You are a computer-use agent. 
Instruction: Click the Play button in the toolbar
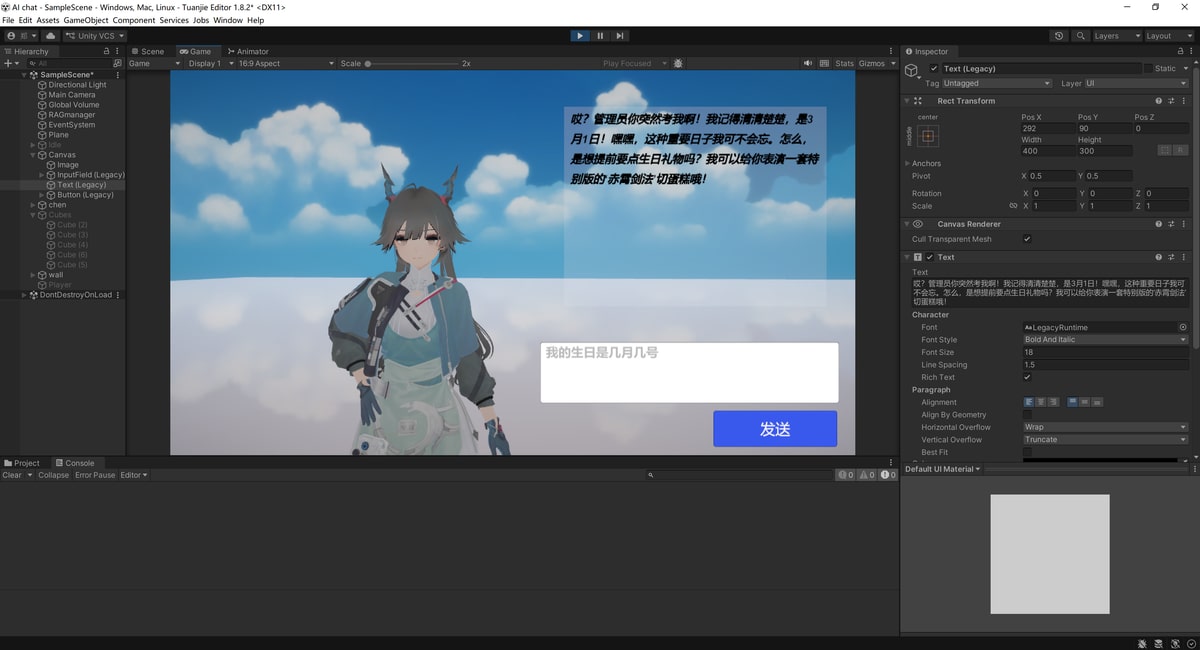coord(580,36)
